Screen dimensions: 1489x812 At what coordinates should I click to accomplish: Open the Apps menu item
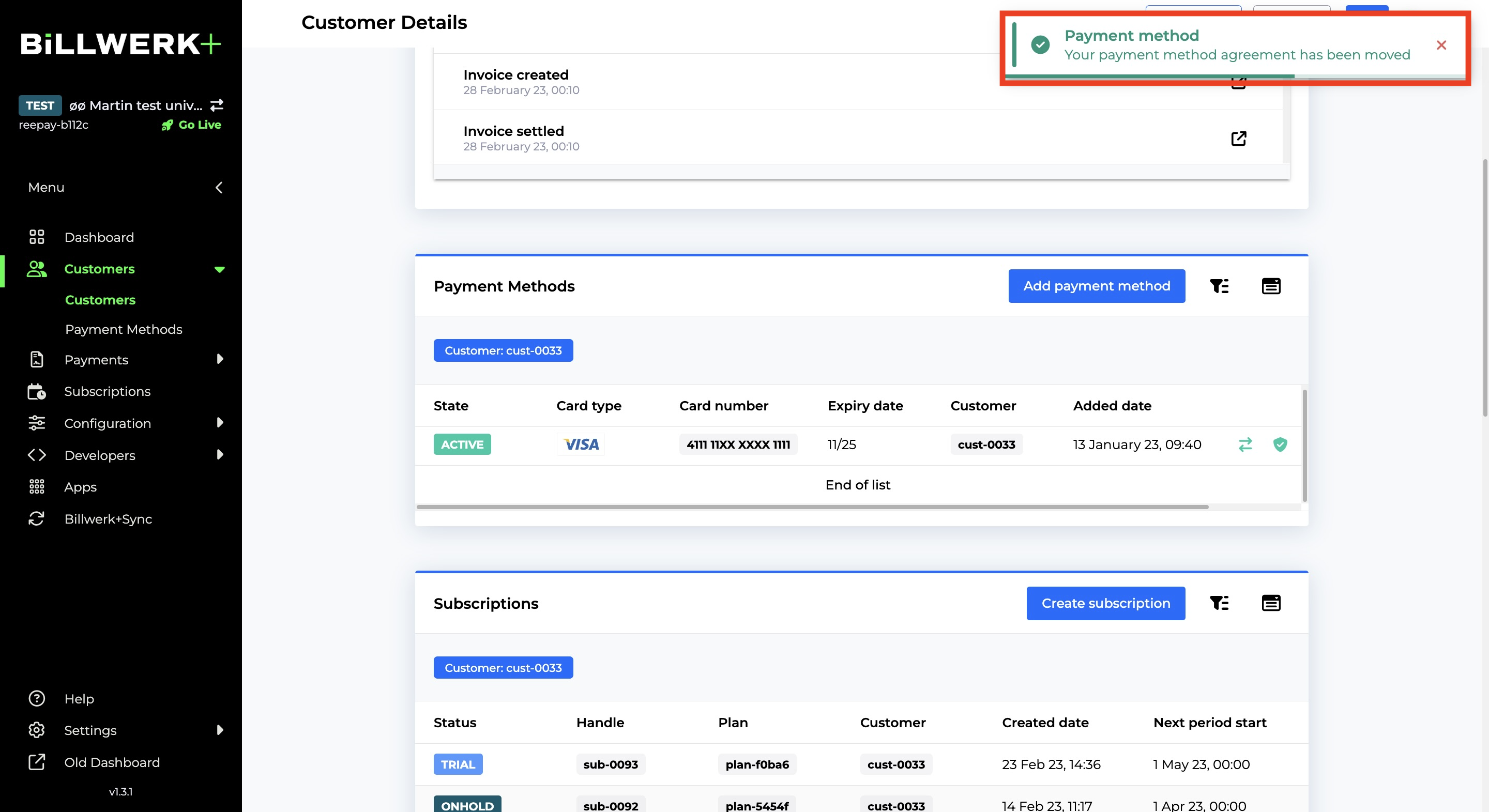[x=80, y=487]
